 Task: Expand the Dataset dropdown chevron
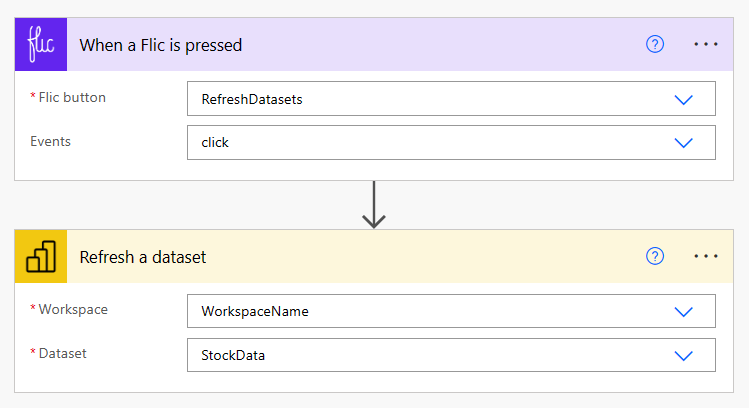(x=684, y=355)
